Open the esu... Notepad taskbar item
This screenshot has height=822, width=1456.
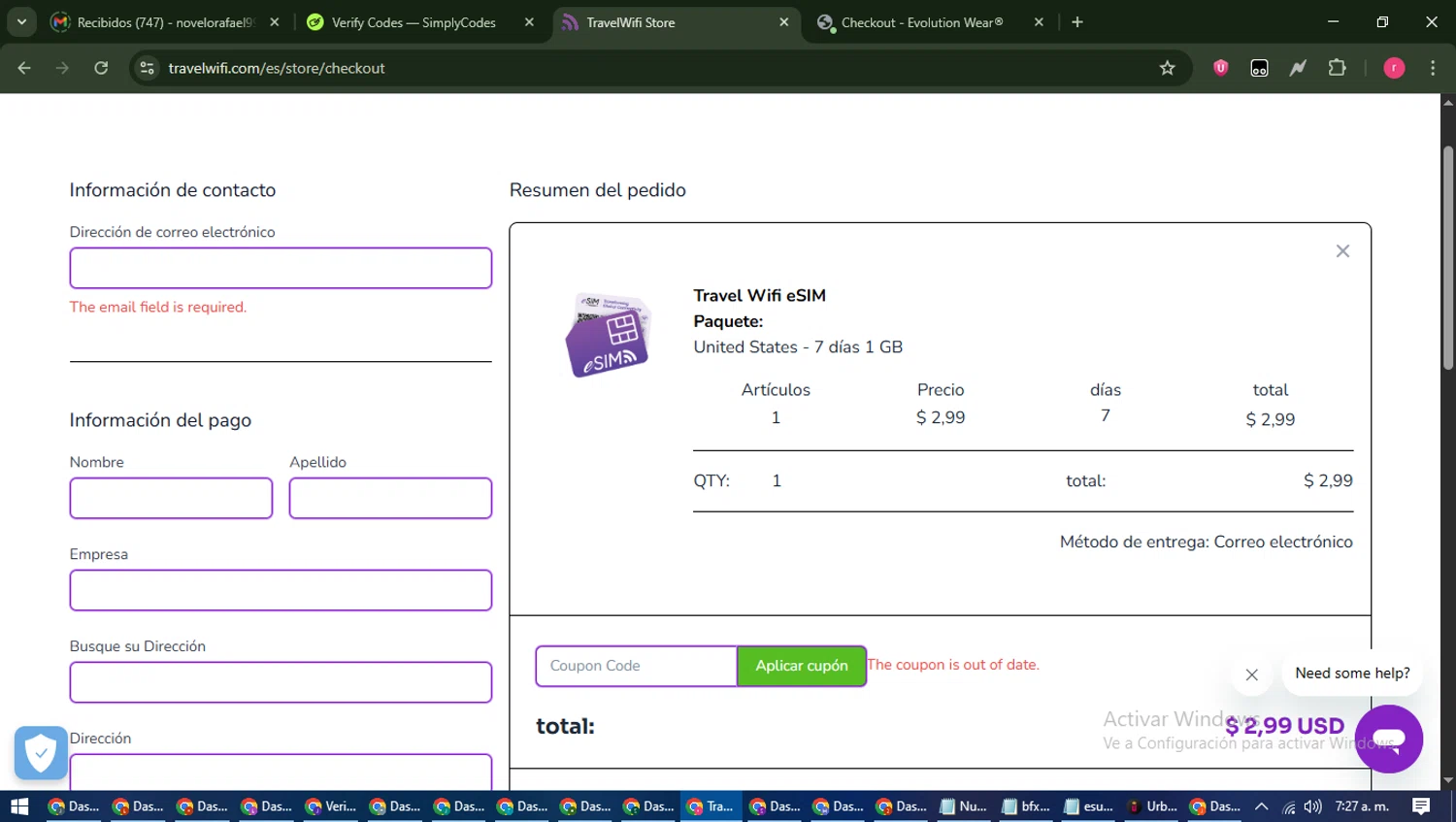coord(1089,806)
